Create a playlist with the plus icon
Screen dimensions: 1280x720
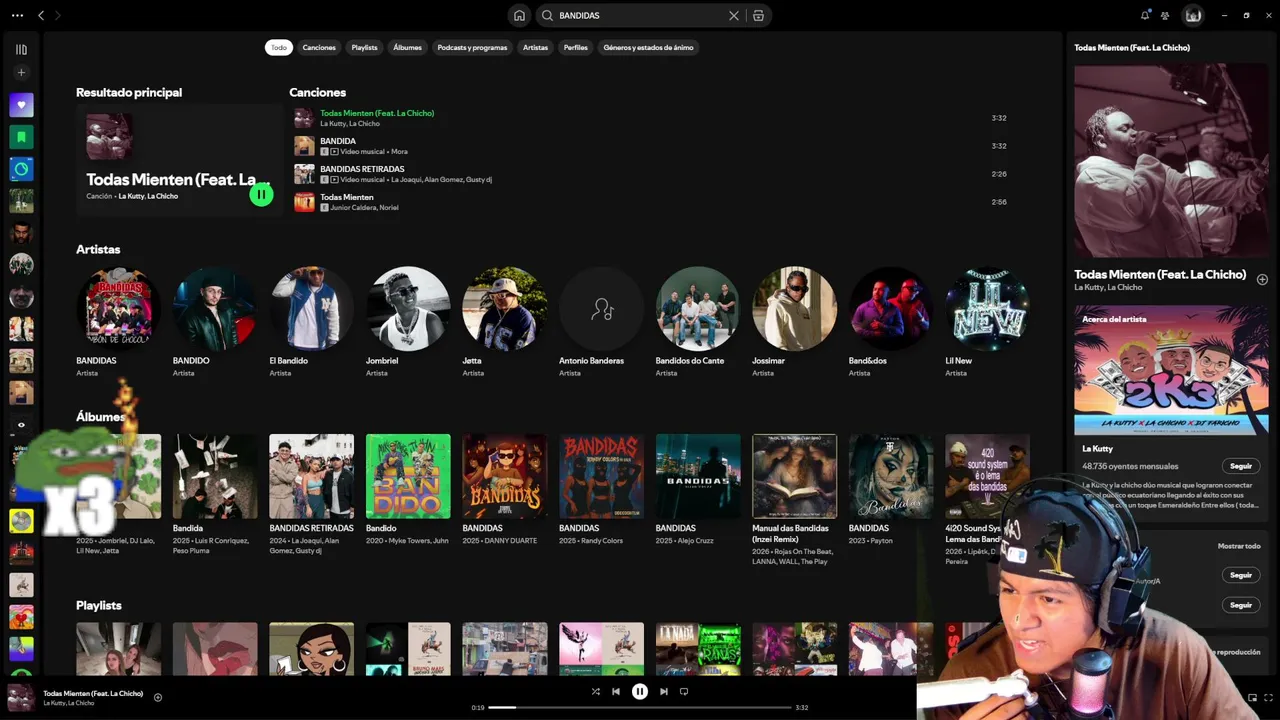point(21,73)
